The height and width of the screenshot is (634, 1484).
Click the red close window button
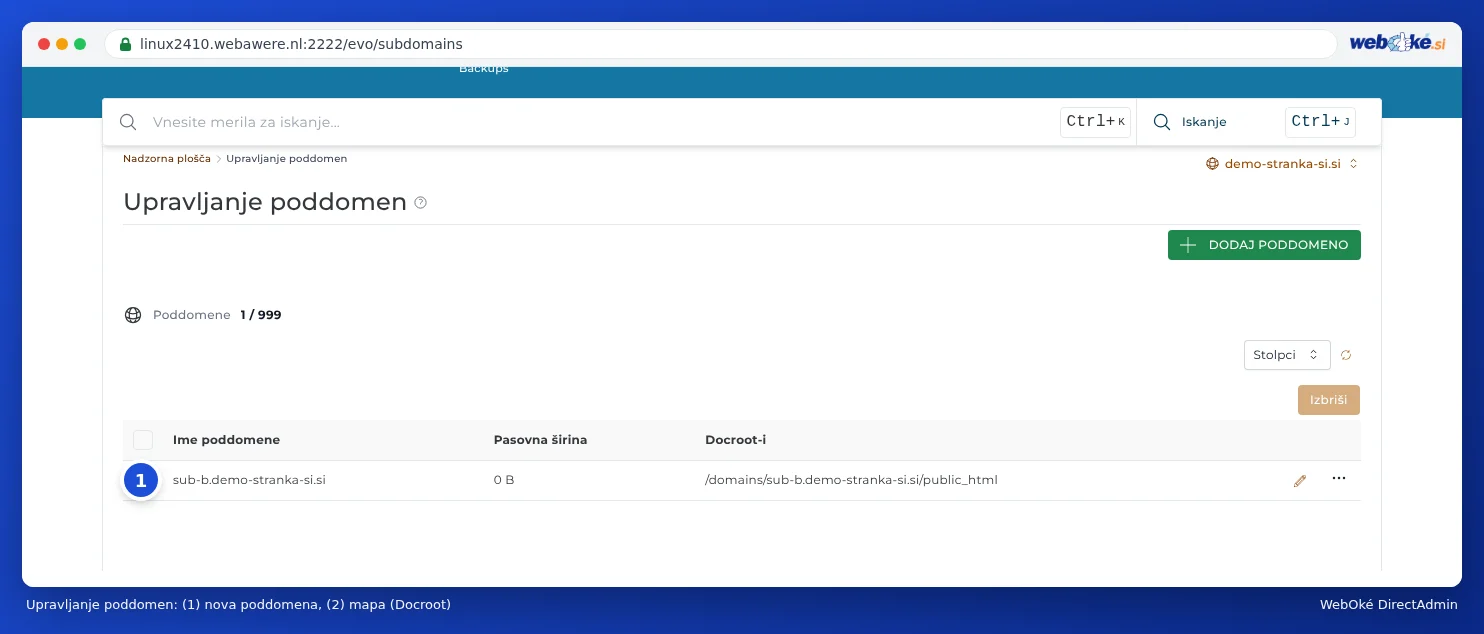44,44
